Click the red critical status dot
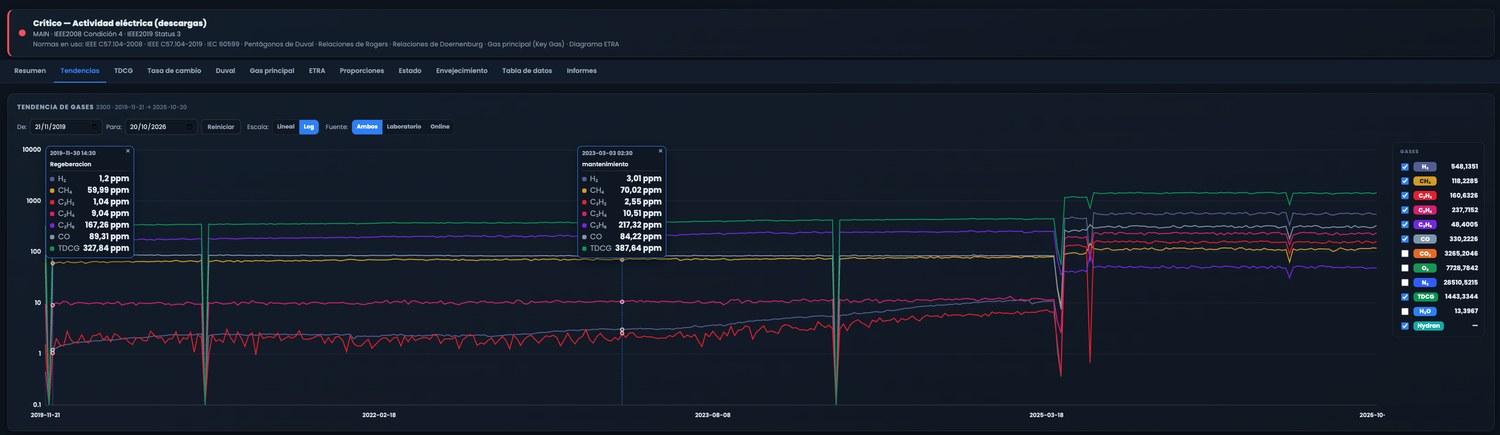Viewport: 1500px width, 435px height. pos(22,33)
